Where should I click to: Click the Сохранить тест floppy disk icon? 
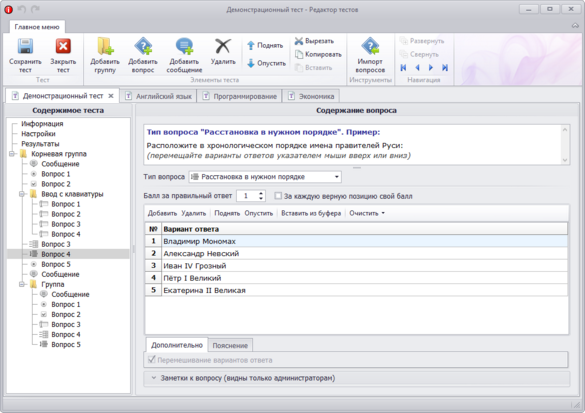[25, 47]
